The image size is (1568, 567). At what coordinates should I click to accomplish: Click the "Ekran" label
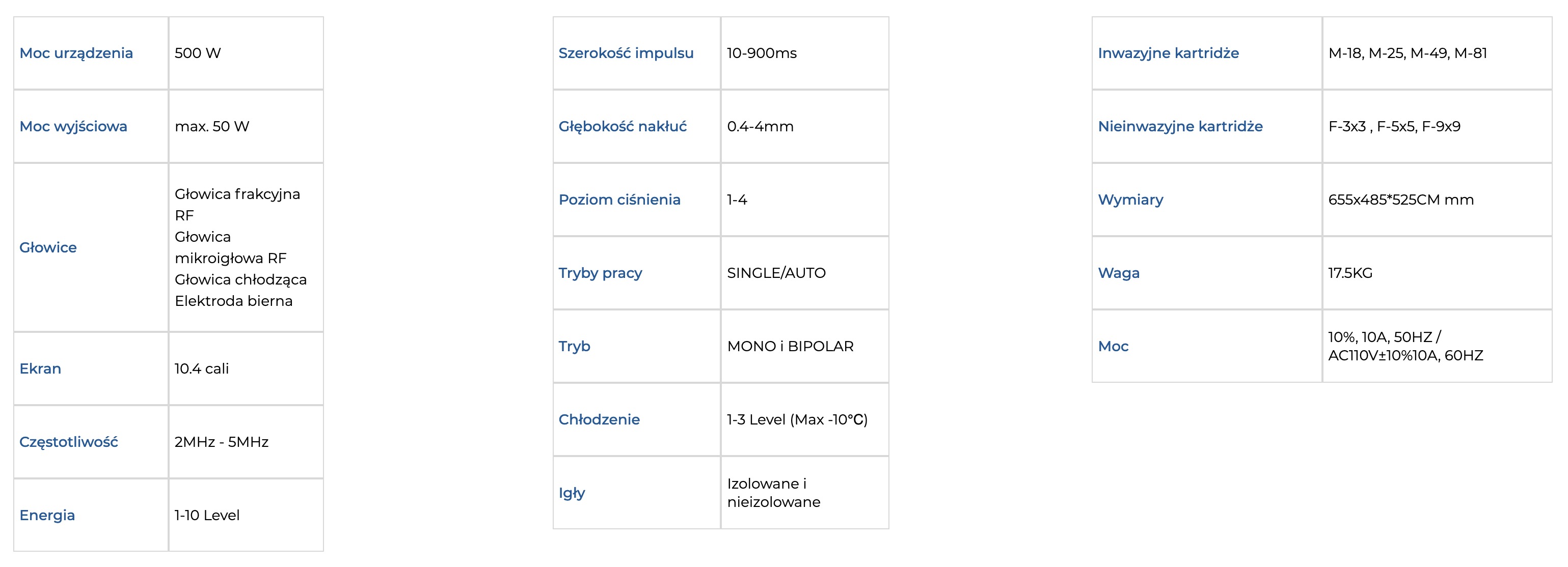(x=40, y=368)
